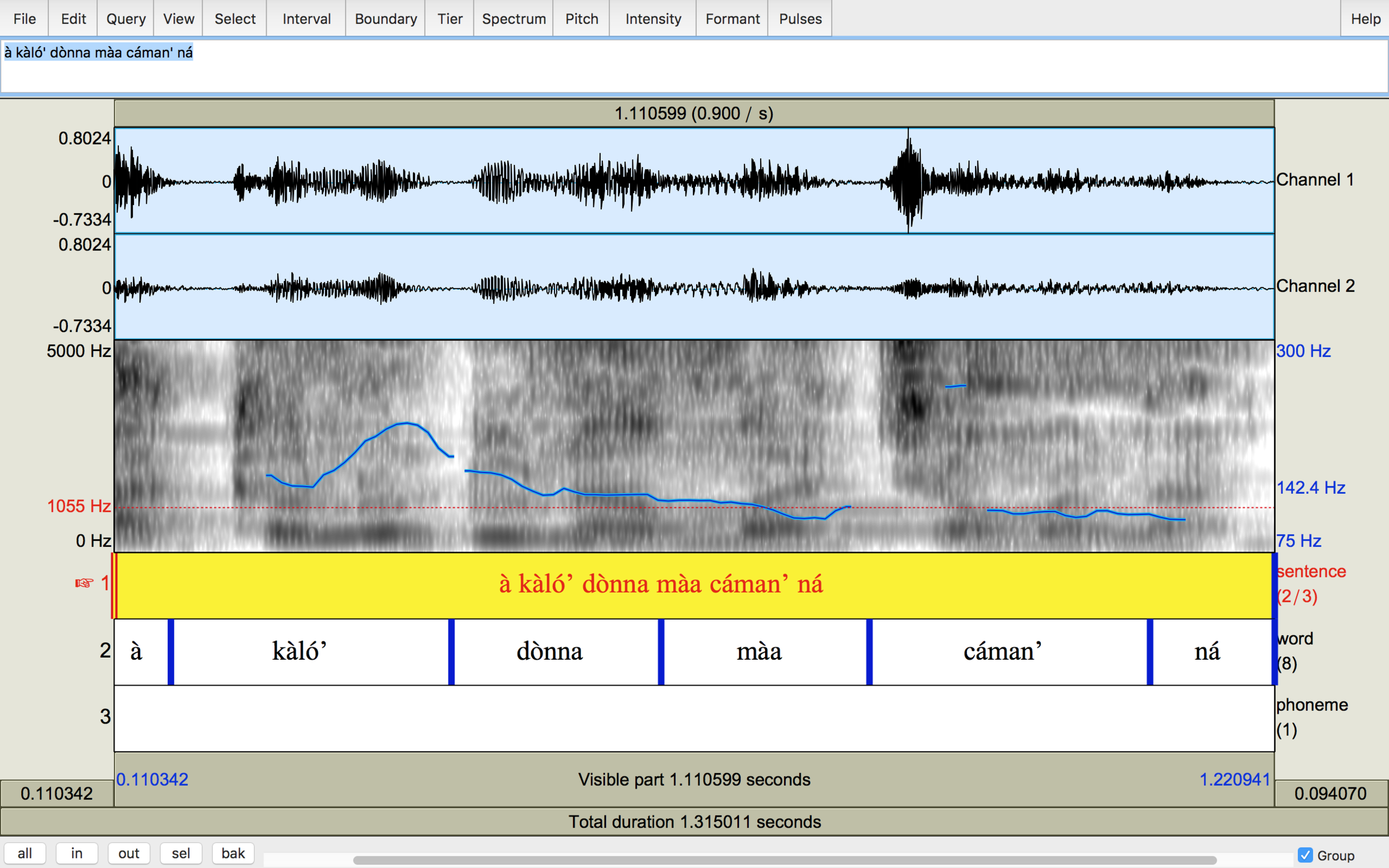Play the visible part duration bar
This screenshot has height=868, width=1389.
pos(693,780)
